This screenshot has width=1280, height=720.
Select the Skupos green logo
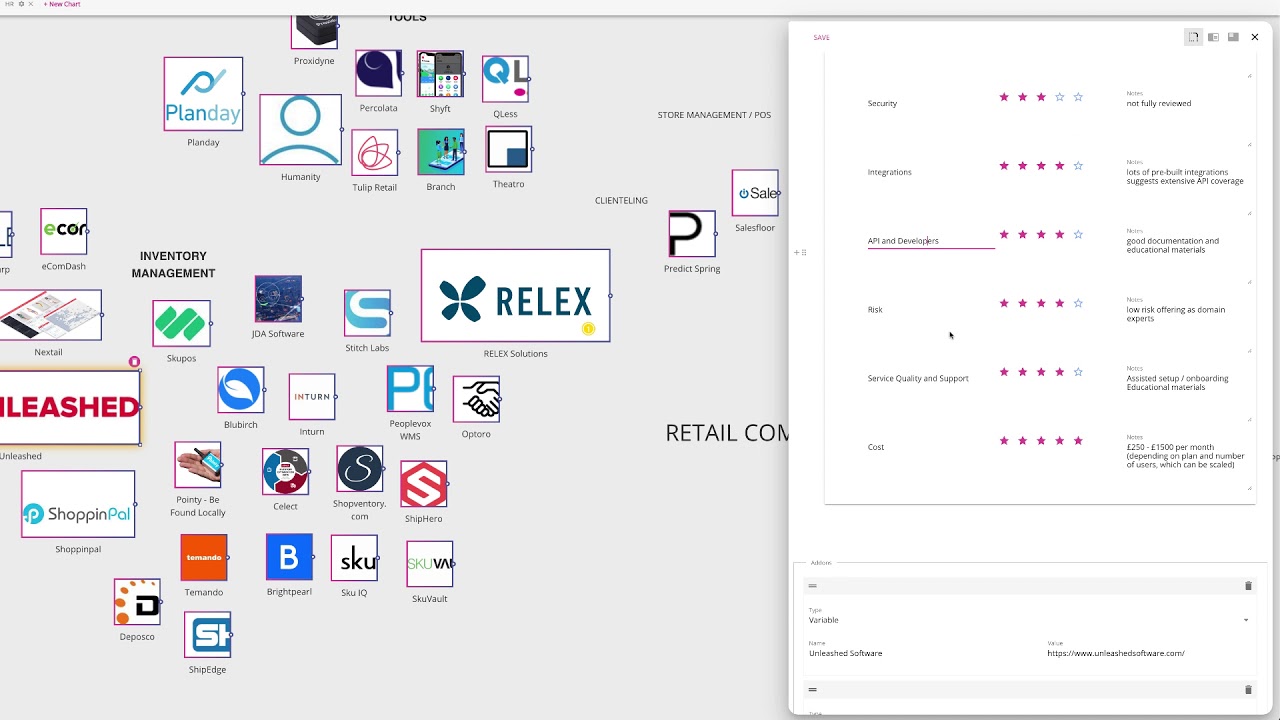pos(181,324)
